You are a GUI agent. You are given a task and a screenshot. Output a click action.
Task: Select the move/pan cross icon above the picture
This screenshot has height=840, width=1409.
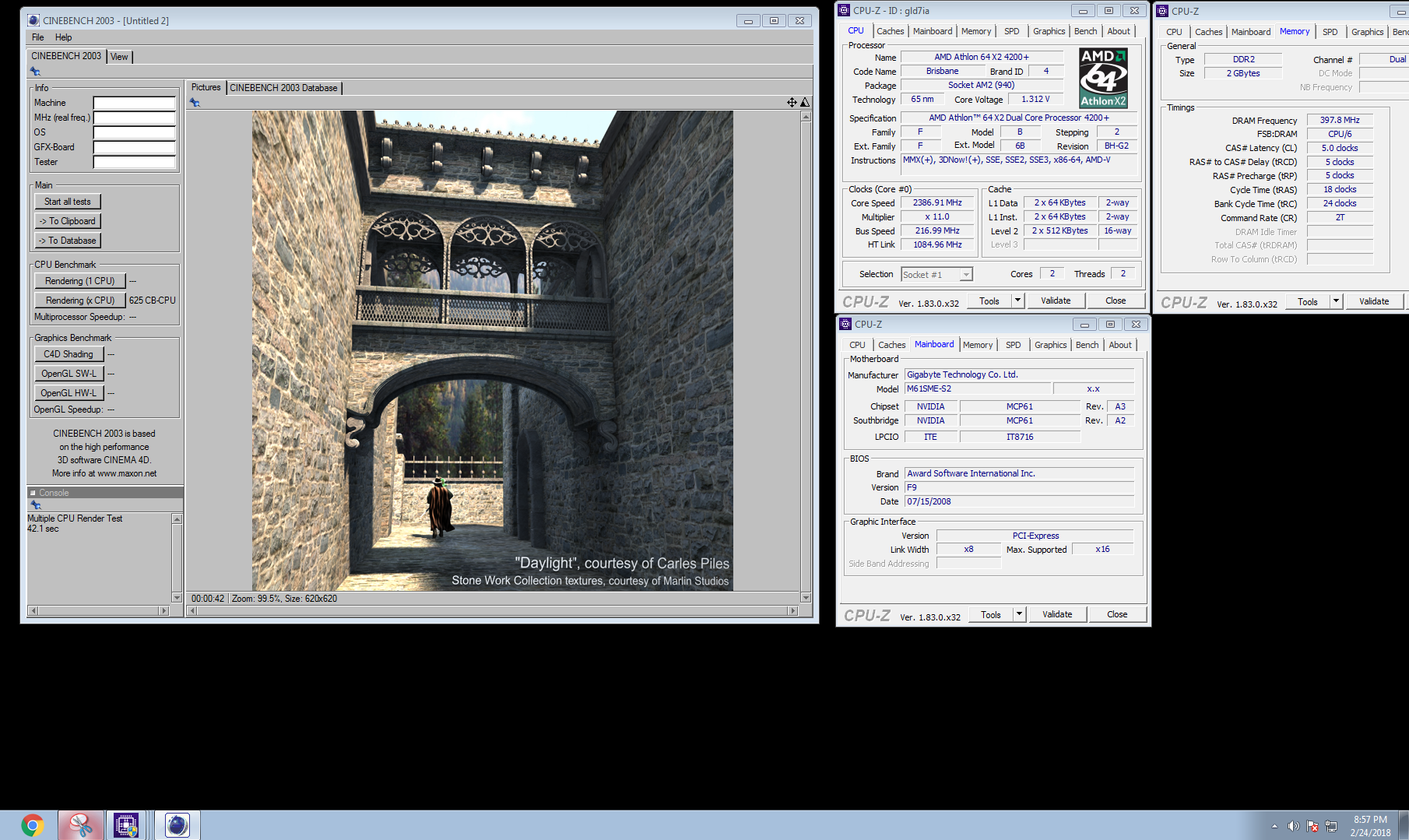click(x=792, y=103)
